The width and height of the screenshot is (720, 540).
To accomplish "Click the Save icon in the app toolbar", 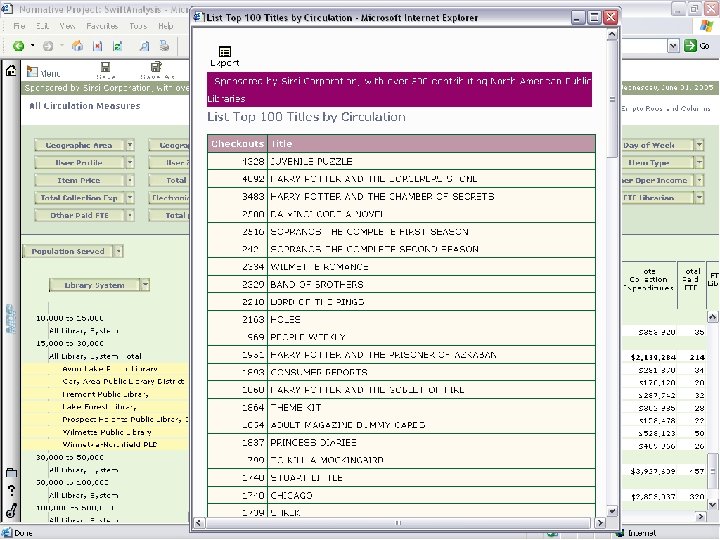I will [105, 68].
